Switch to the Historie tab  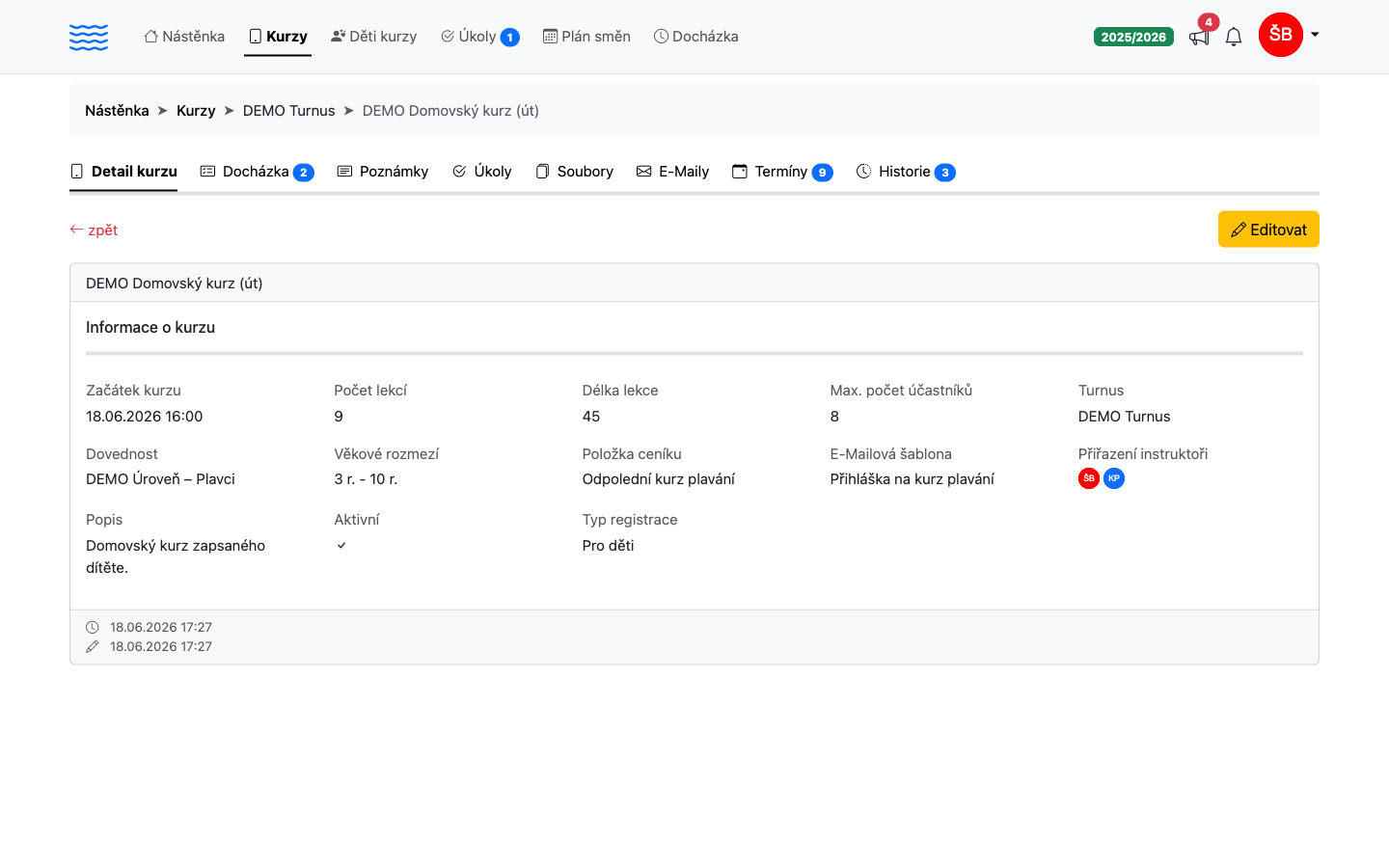tap(906, 172)
